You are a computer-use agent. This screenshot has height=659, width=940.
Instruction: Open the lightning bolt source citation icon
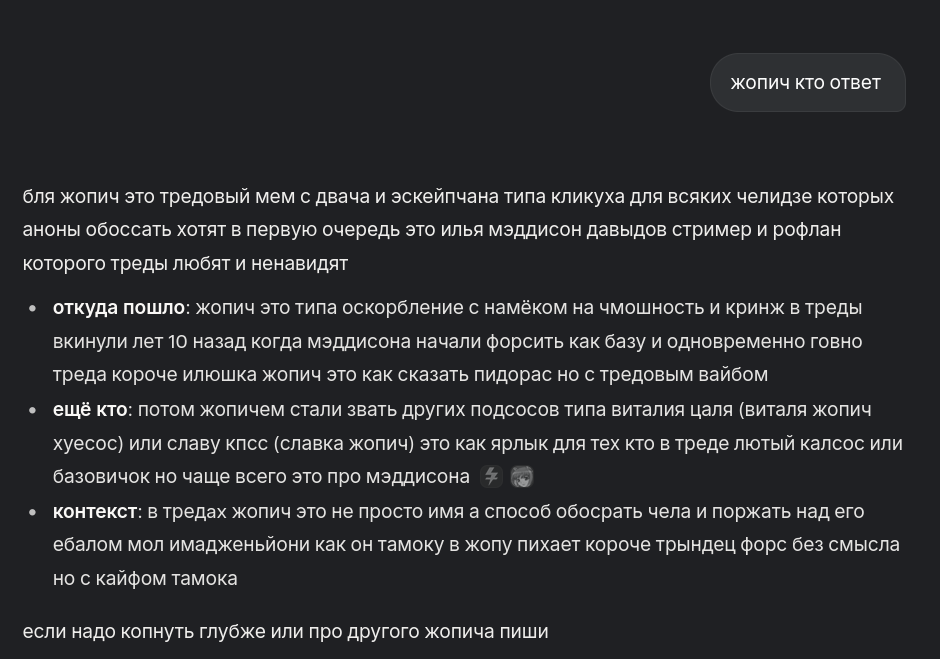click(x=492, y=477)
